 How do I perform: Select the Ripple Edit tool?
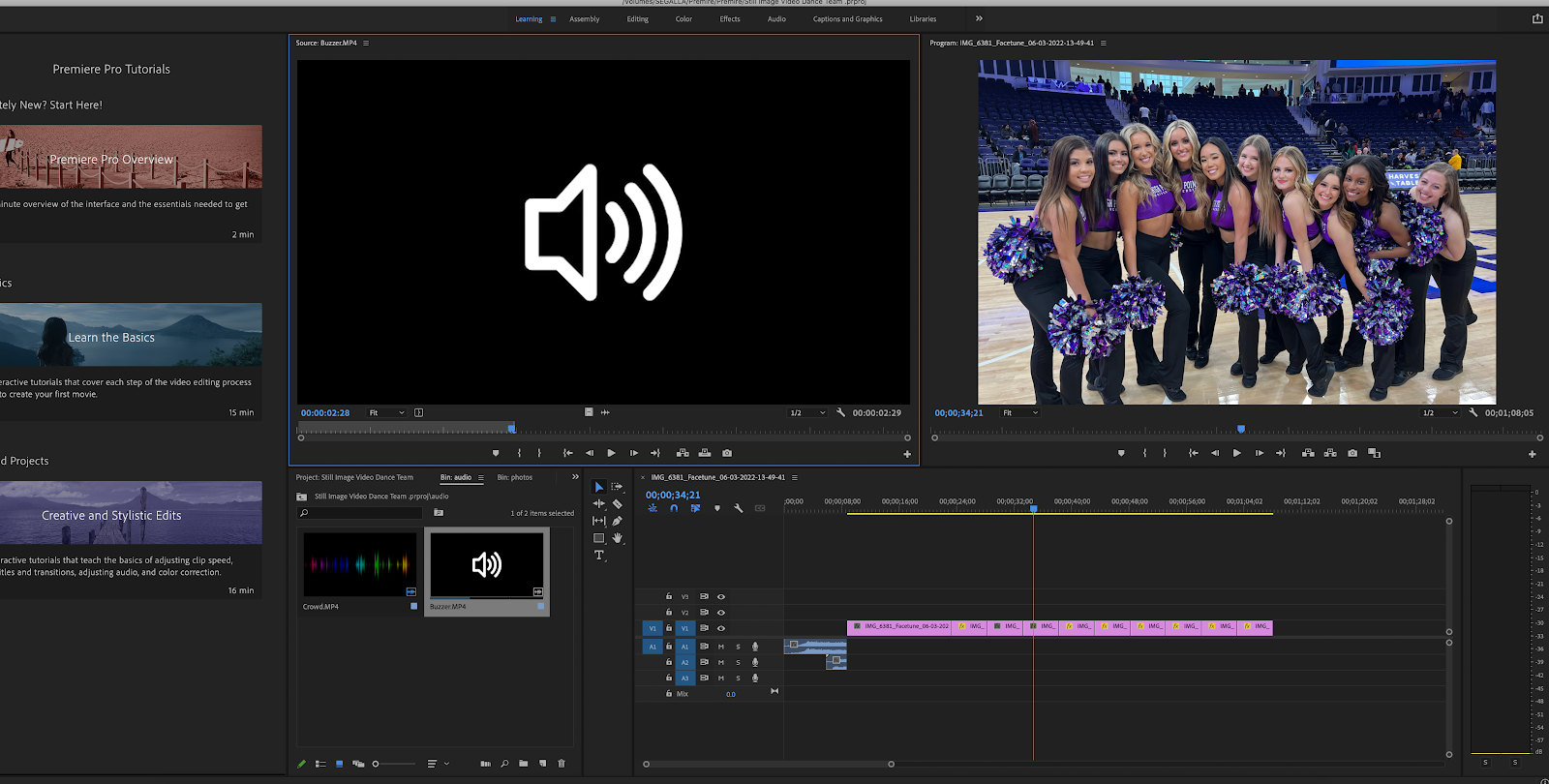(598, 503)
